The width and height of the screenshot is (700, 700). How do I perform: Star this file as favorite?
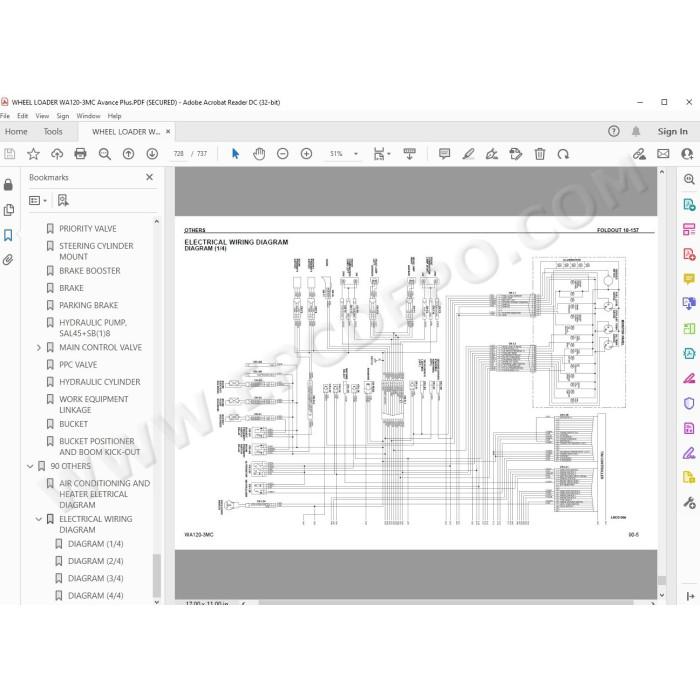[x=33, y=154]
